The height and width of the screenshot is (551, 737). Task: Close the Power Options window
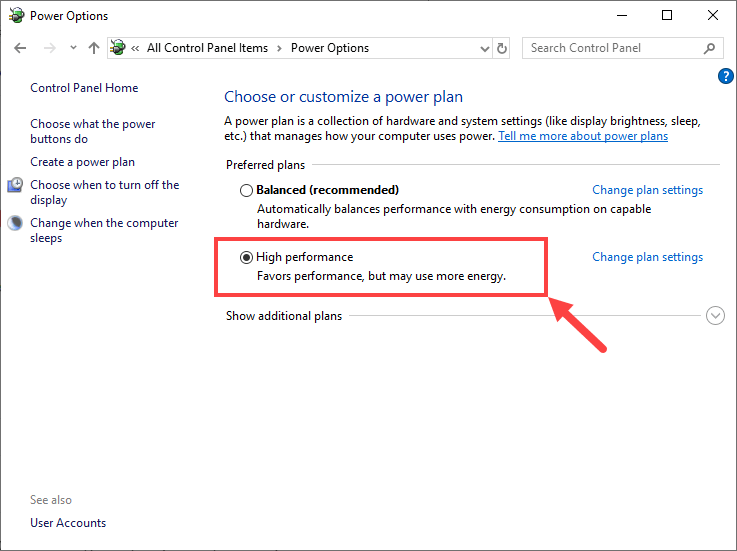713,16
